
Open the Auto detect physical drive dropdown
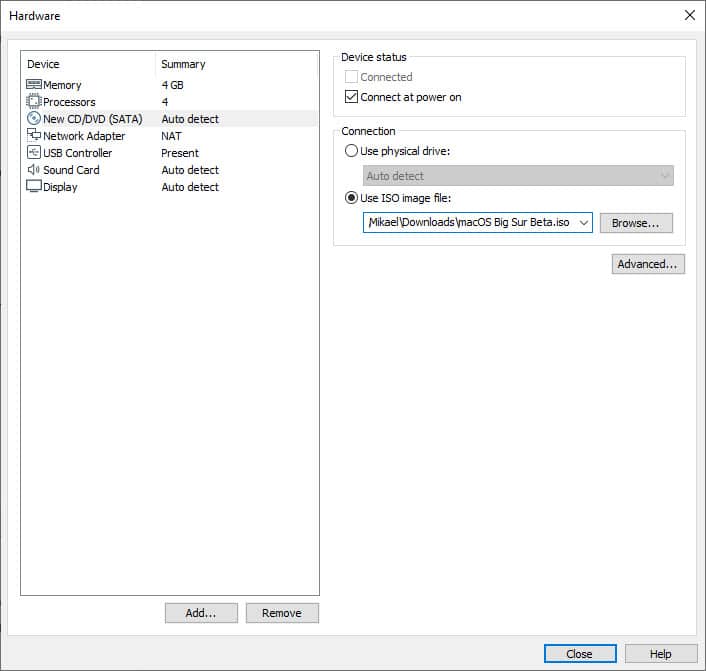point(518,176)
